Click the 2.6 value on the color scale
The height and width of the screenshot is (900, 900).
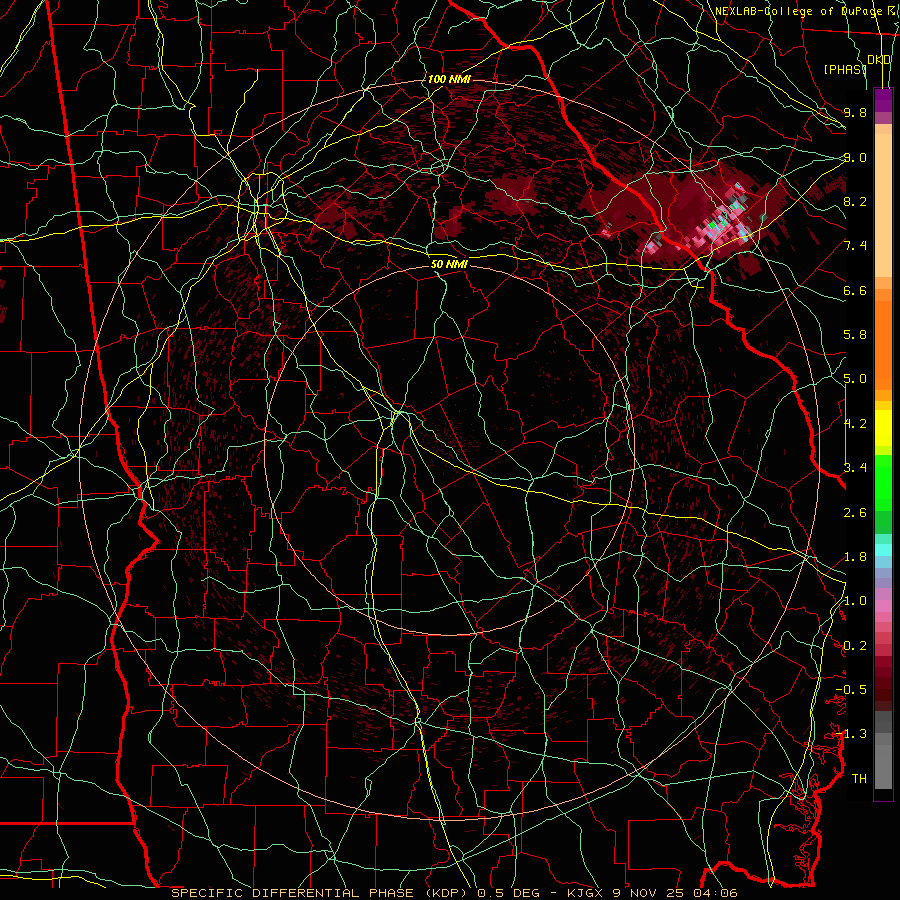[x=855, y=512]
